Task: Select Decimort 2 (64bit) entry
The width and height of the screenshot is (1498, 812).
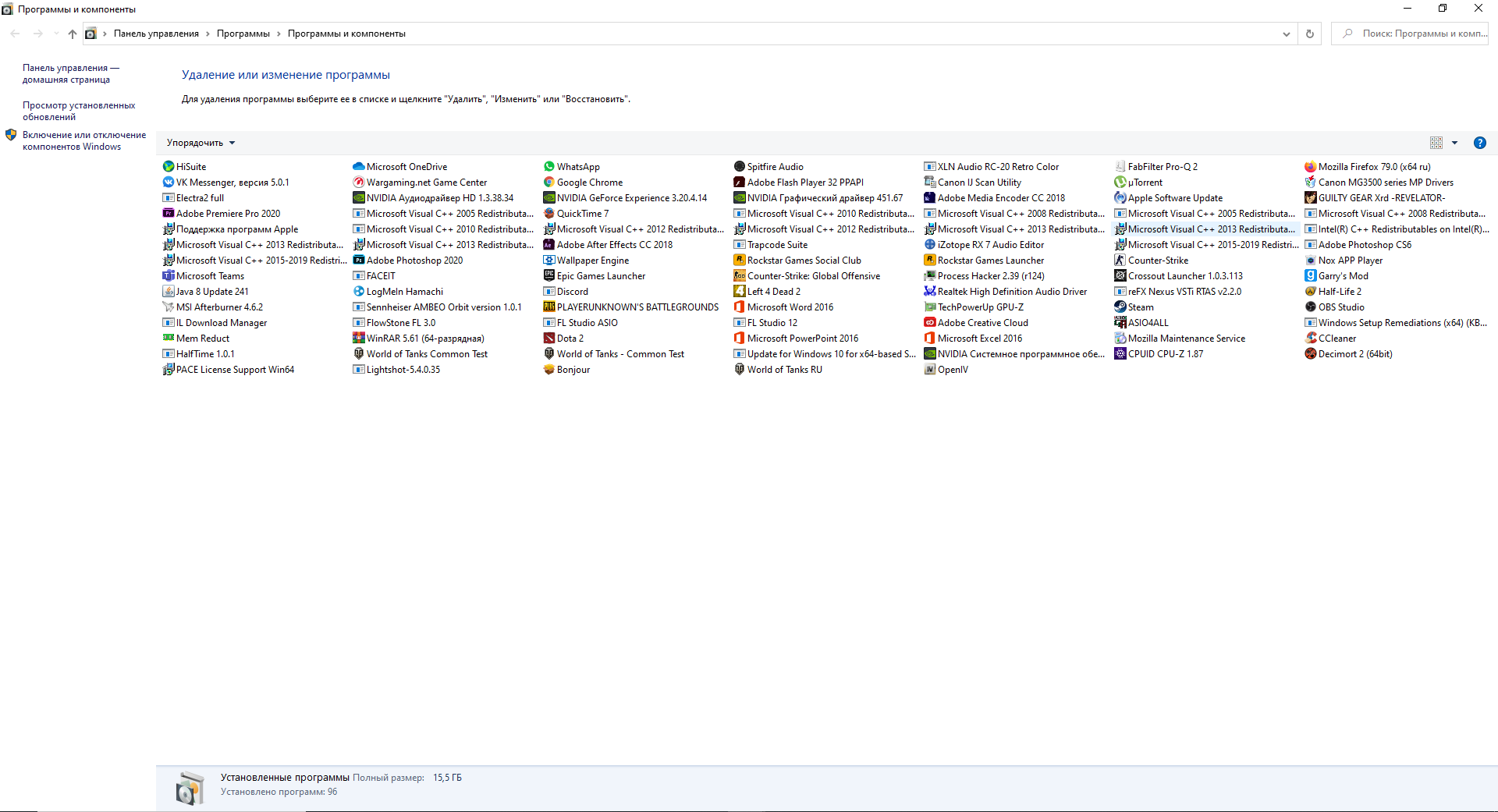Action: 1349,353
